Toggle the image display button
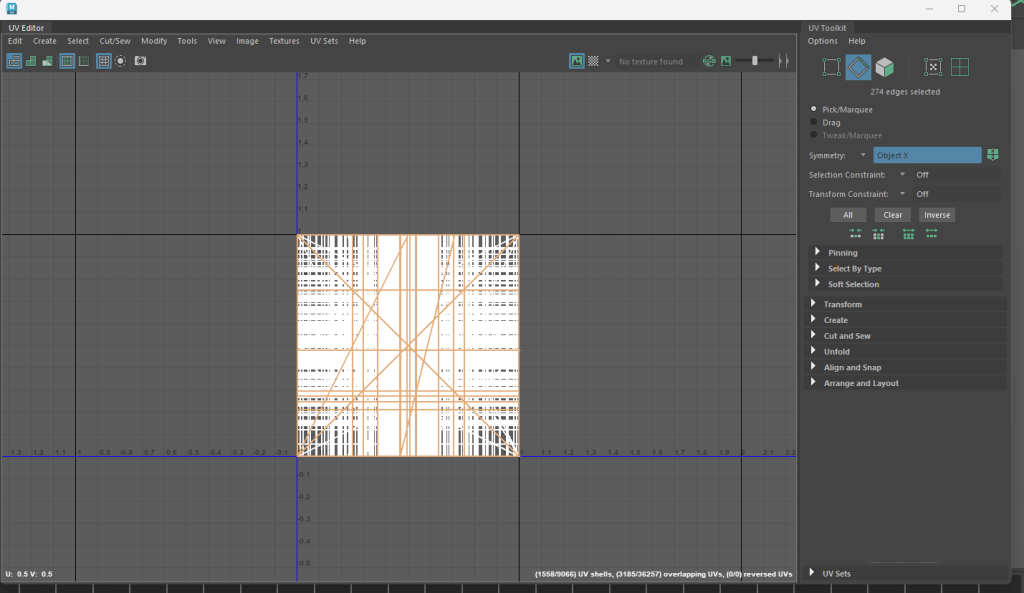 click(577, 61)
